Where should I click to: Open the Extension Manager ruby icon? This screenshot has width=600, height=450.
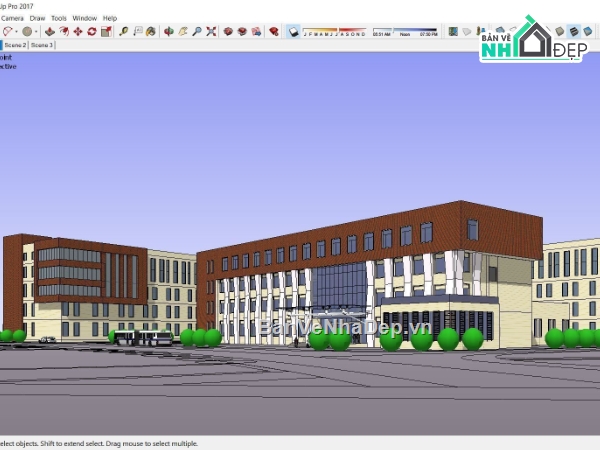pyautogui.click(x=274, y=31)
